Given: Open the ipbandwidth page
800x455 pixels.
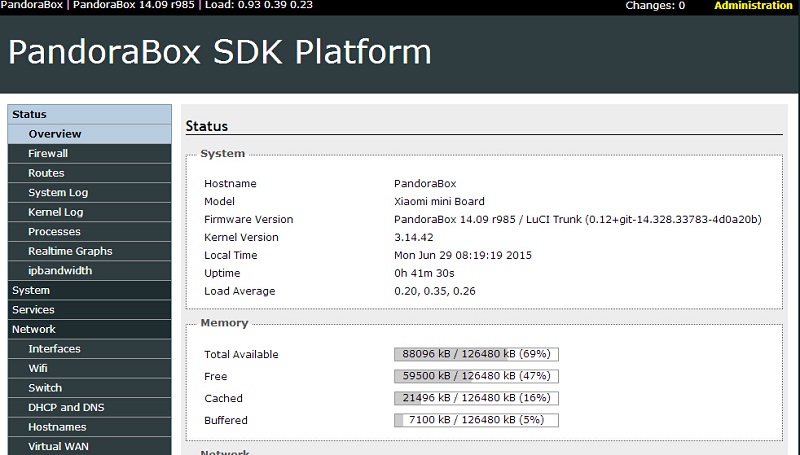Looking at the screenshot, I should [89, 271].
